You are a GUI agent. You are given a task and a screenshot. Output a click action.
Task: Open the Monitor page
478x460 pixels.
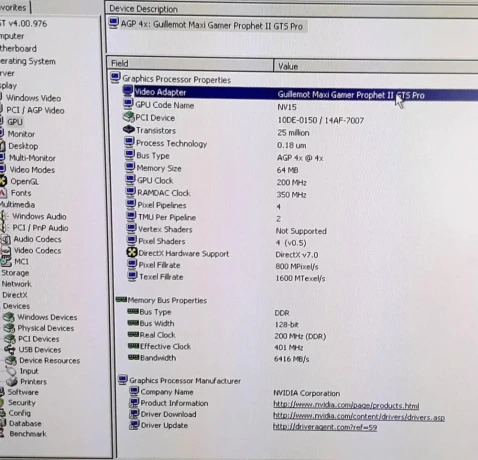click(21, 134)
